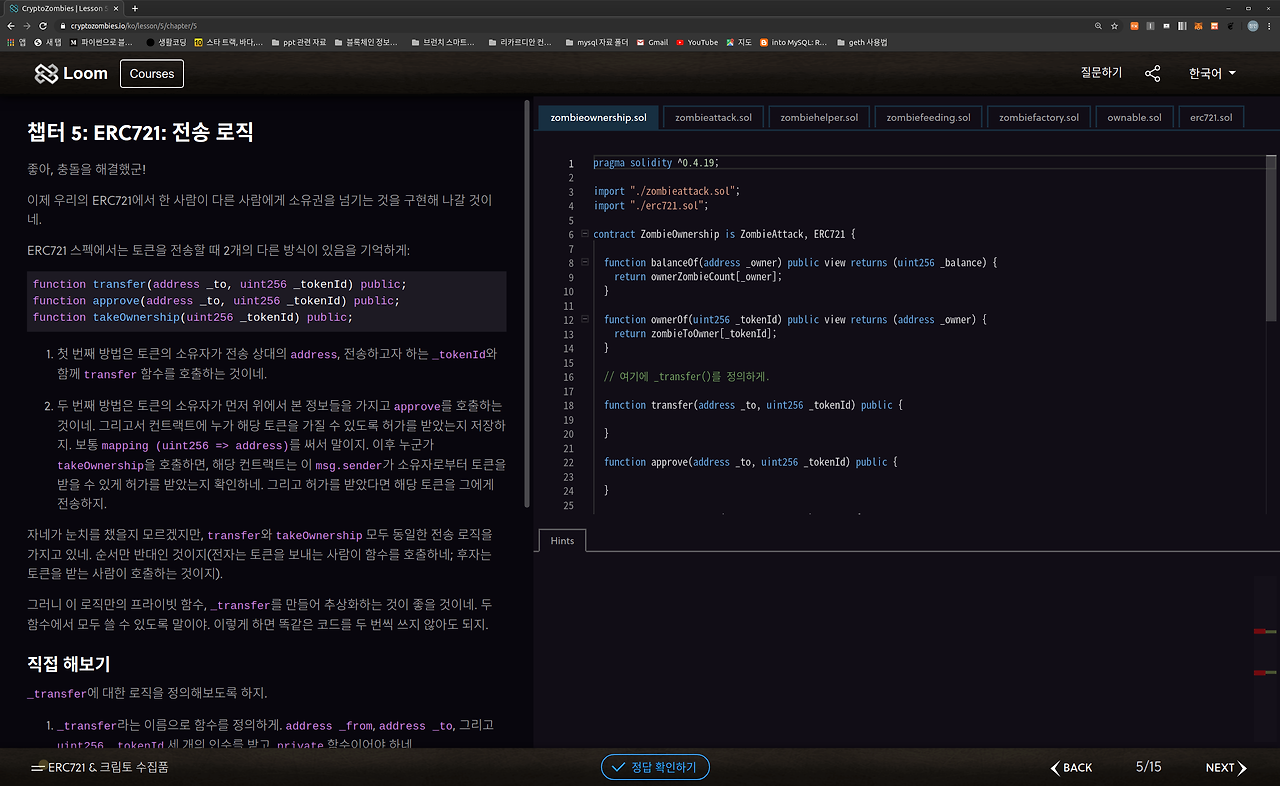Open the into MySQL blogger bookmark
Image resolution: width=1280 pixels, height=786 pixels.
(794, 42)
